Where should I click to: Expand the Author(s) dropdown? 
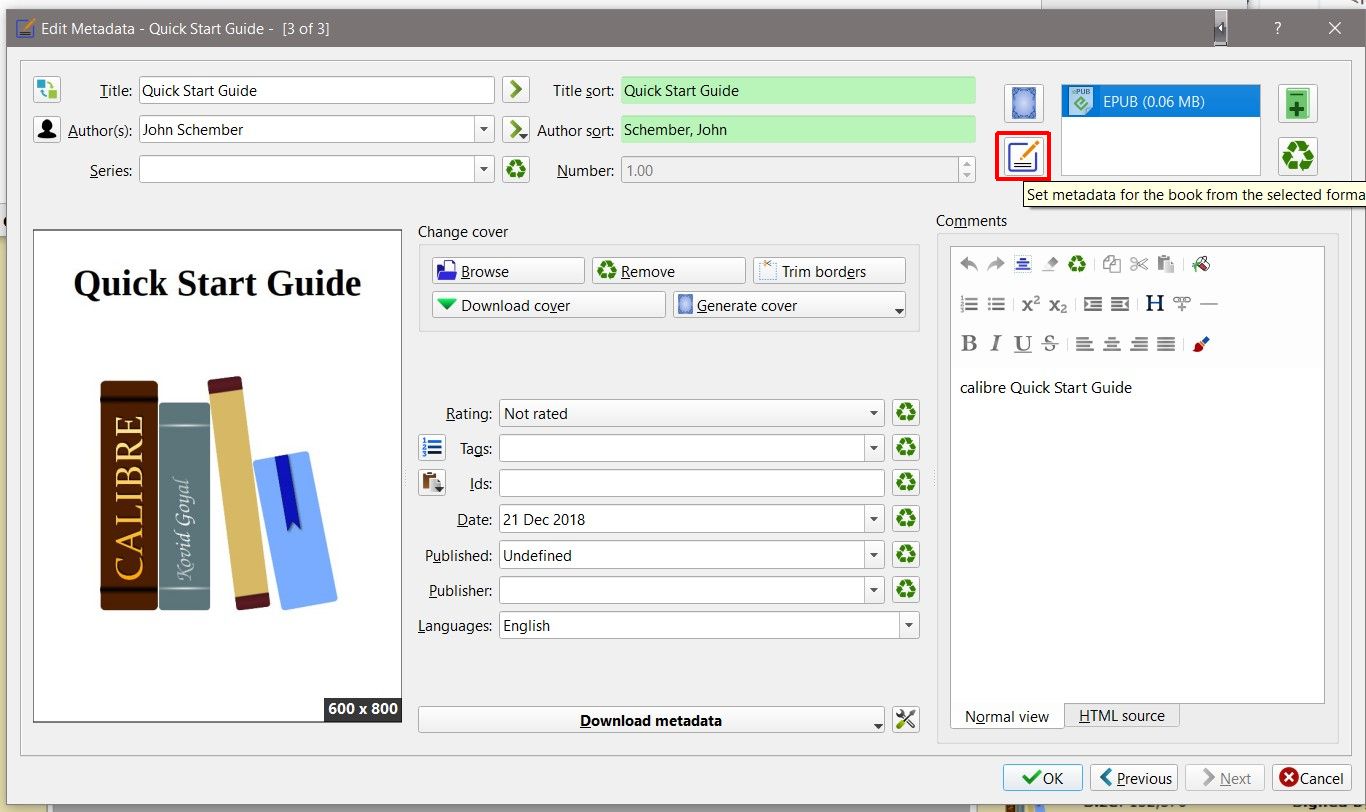484,129
